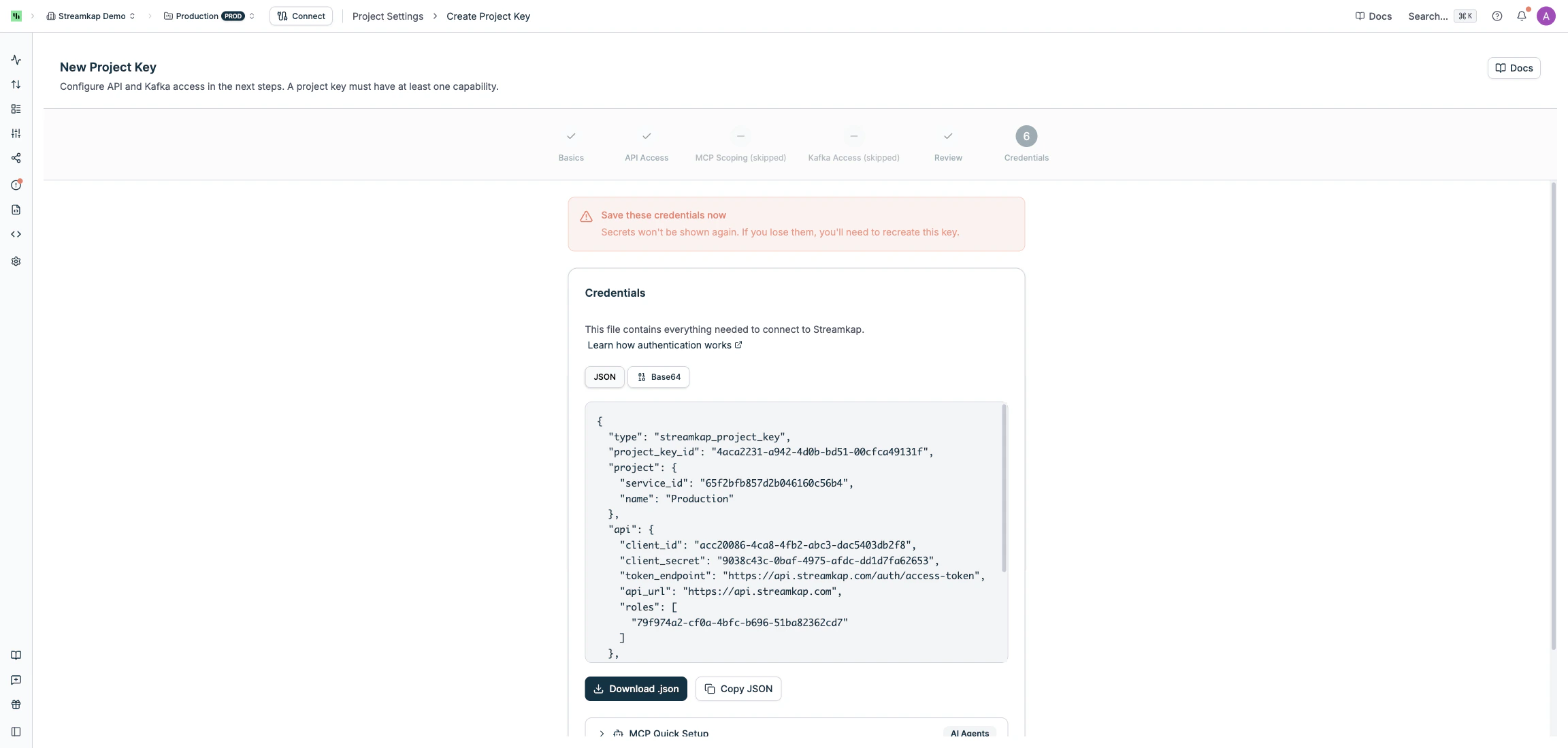Screen dimensions: 1568x748
Task: Click the activity pulse icon in sidebar
Action: point(16,60)
